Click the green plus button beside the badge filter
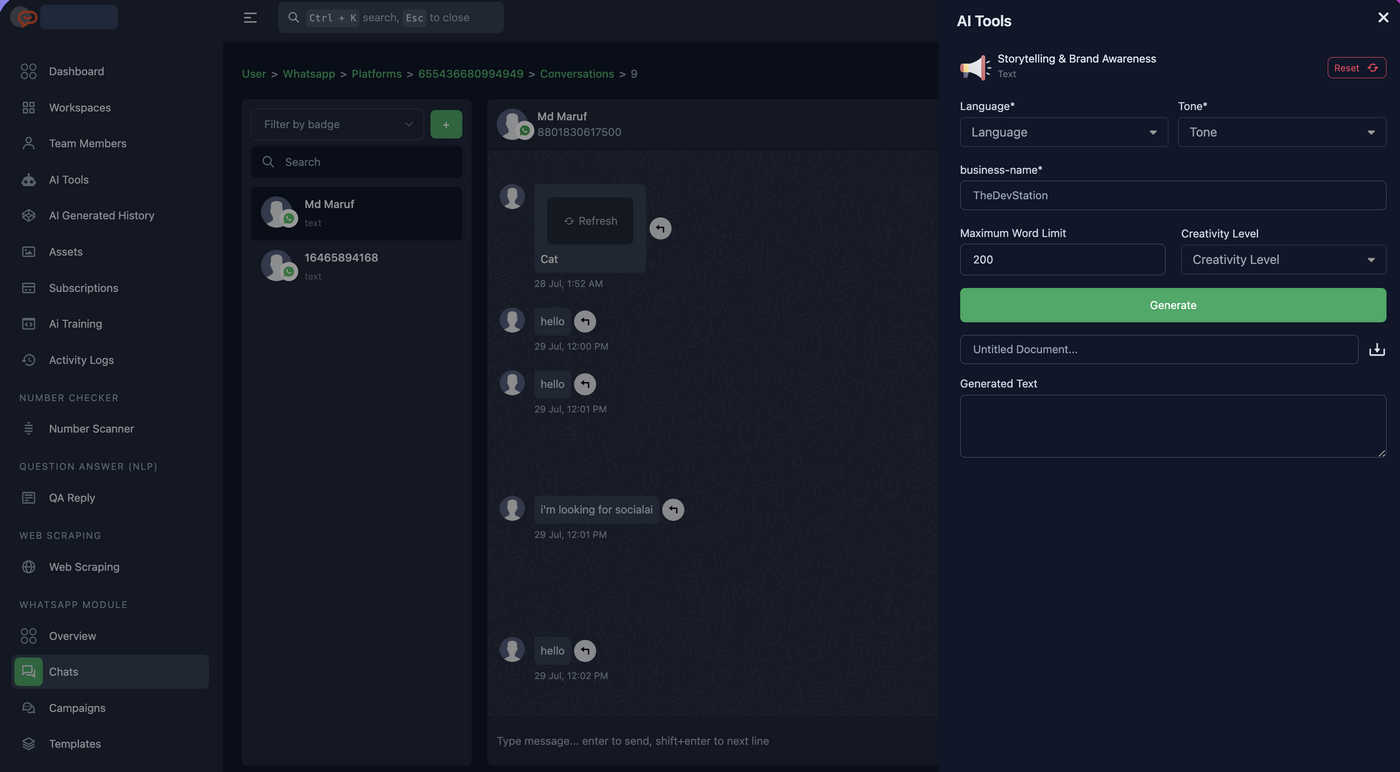Screen dimensions: 1400x772 [x=446, y=124]
